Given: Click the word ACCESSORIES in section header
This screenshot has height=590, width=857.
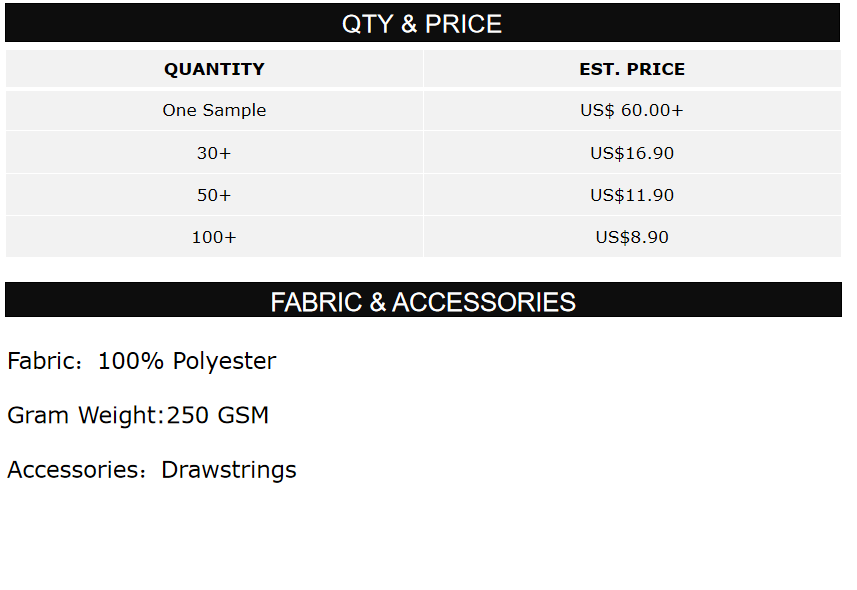Looking at the screenshot, I should (484, 302).
